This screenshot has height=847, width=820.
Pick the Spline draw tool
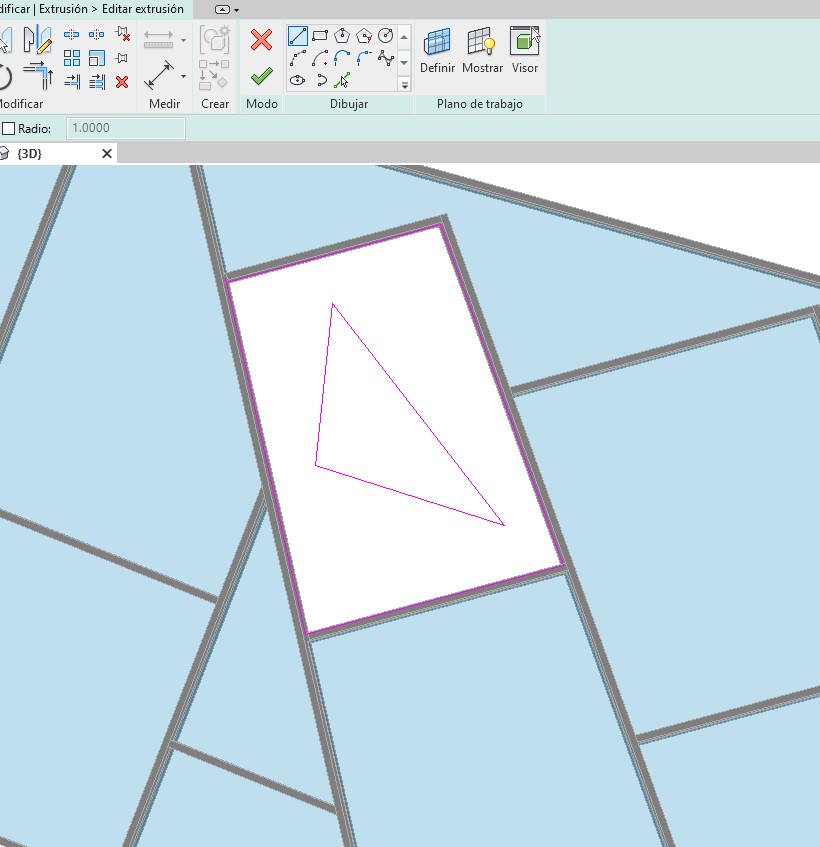(x=386, y=59)
